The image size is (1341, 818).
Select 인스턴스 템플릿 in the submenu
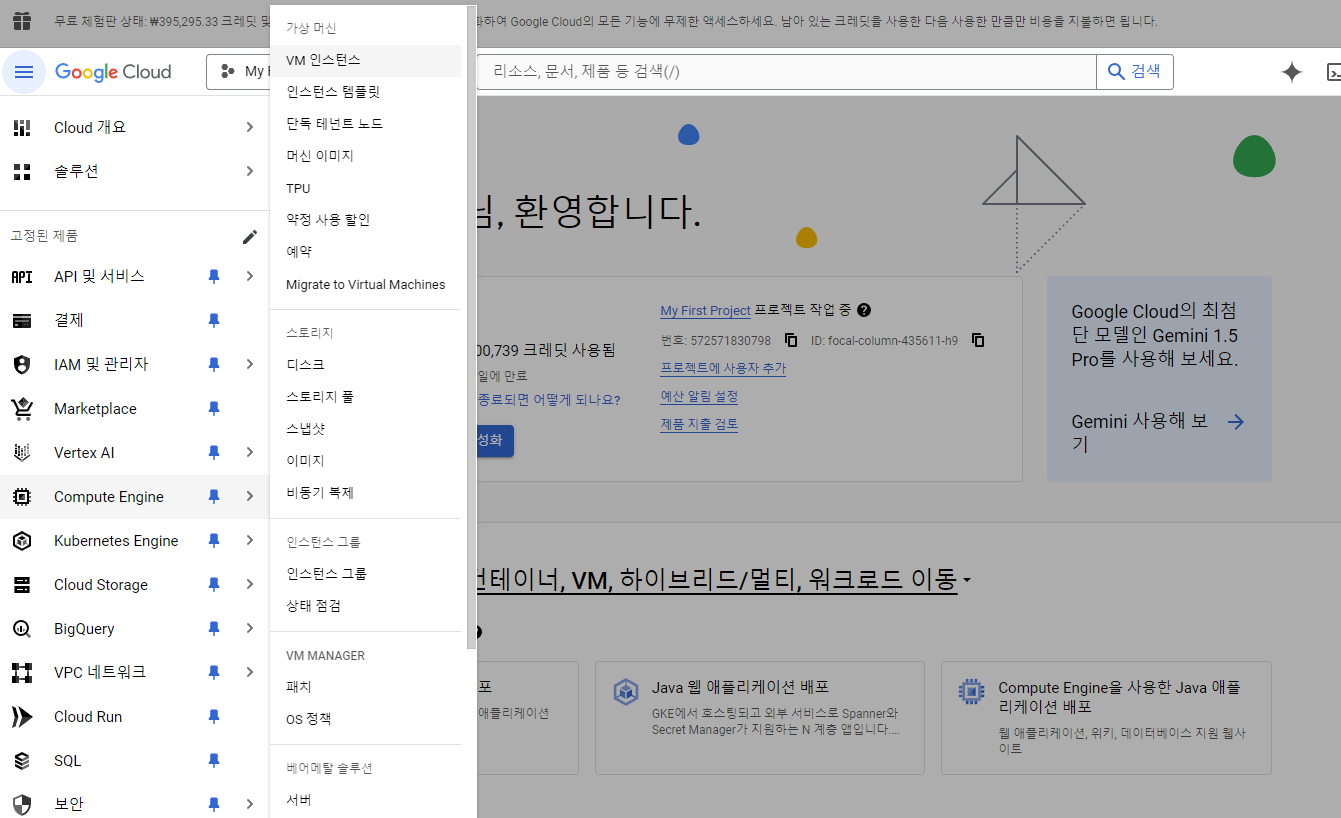tap(366, 92)
